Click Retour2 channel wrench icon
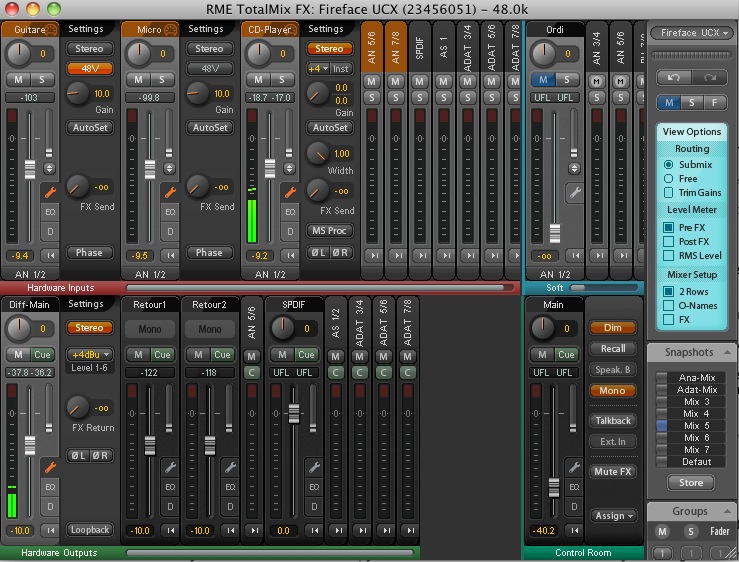 230,467
